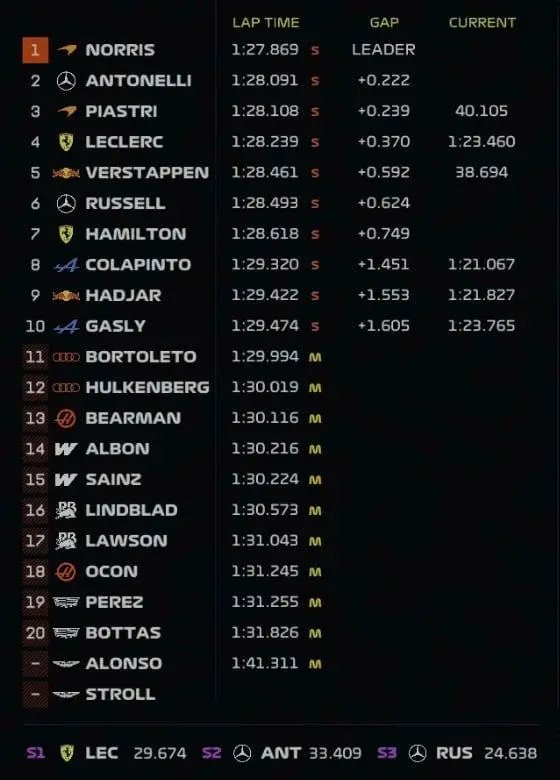Open driver entry STROLL

pos(120,694)
